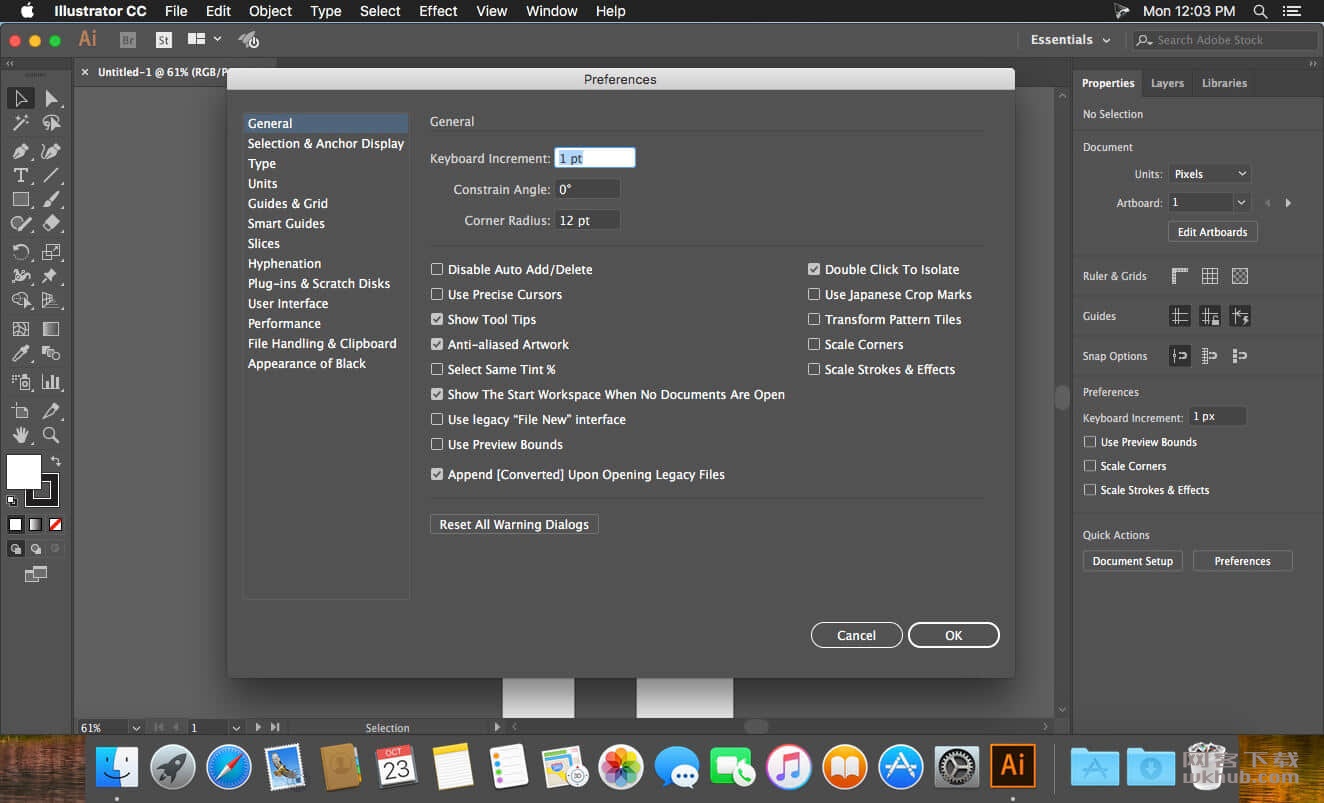Open the Essentials workspace switcher
This screenshot has height=803, width=1324.
[x=1071, y=40]
